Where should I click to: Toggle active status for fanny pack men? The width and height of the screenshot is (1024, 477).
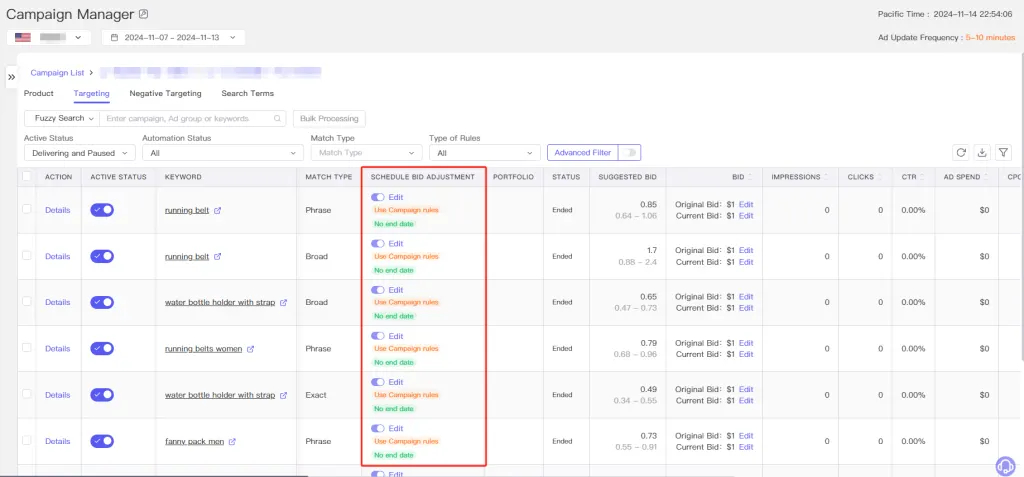pos(102,441)
